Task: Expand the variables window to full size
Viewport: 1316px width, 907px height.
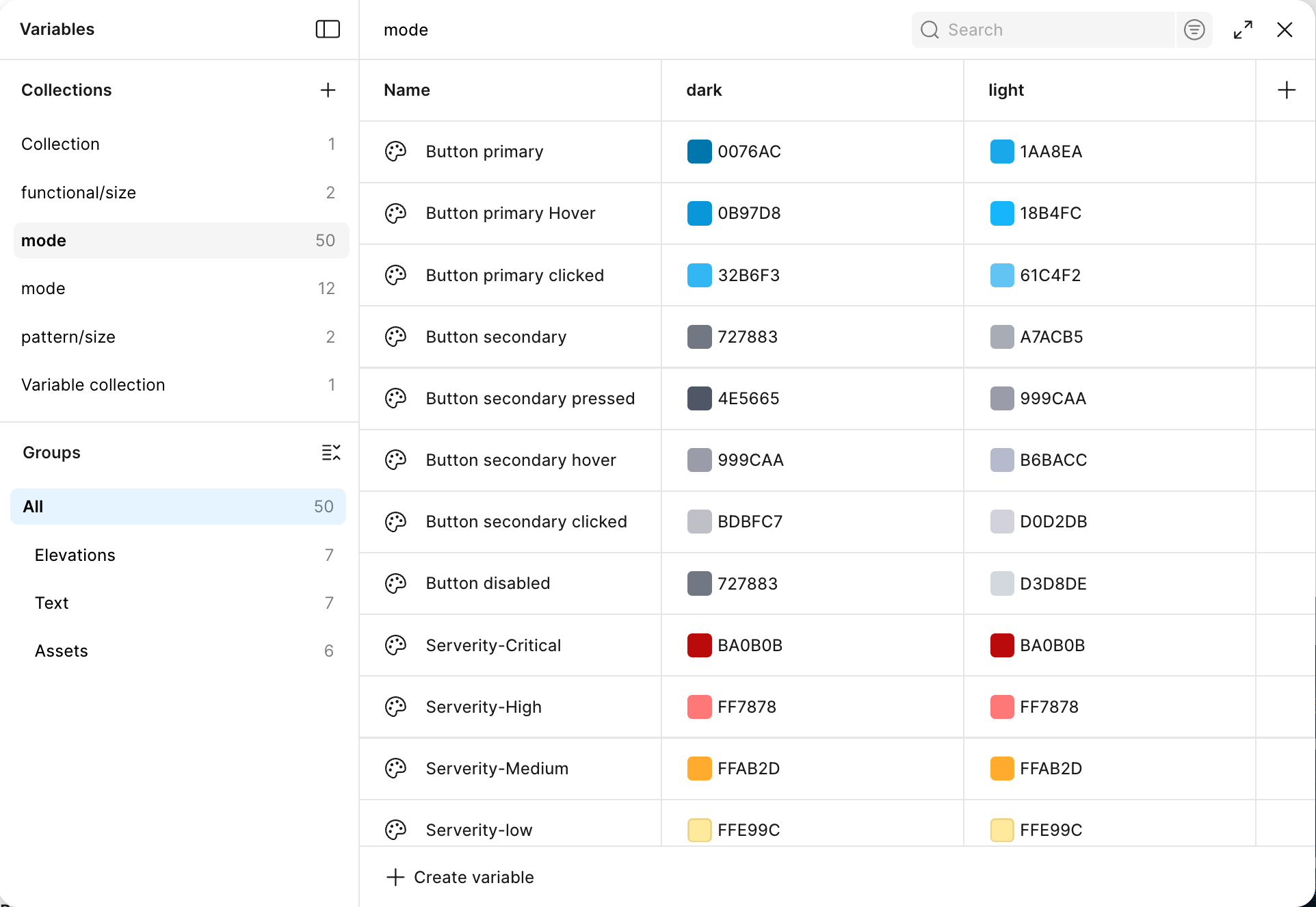Action: coord(1243,30)
